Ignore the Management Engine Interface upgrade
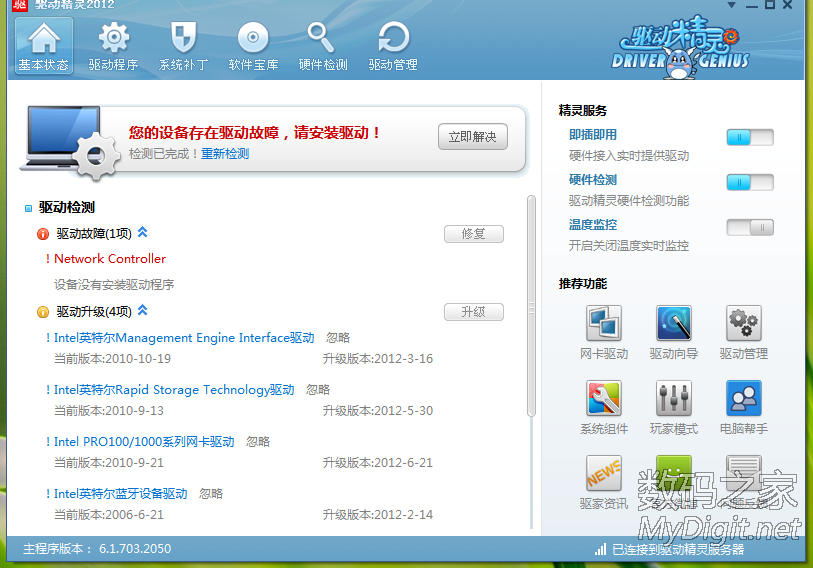Screen dimensions: 813x568 pos(338,338)
